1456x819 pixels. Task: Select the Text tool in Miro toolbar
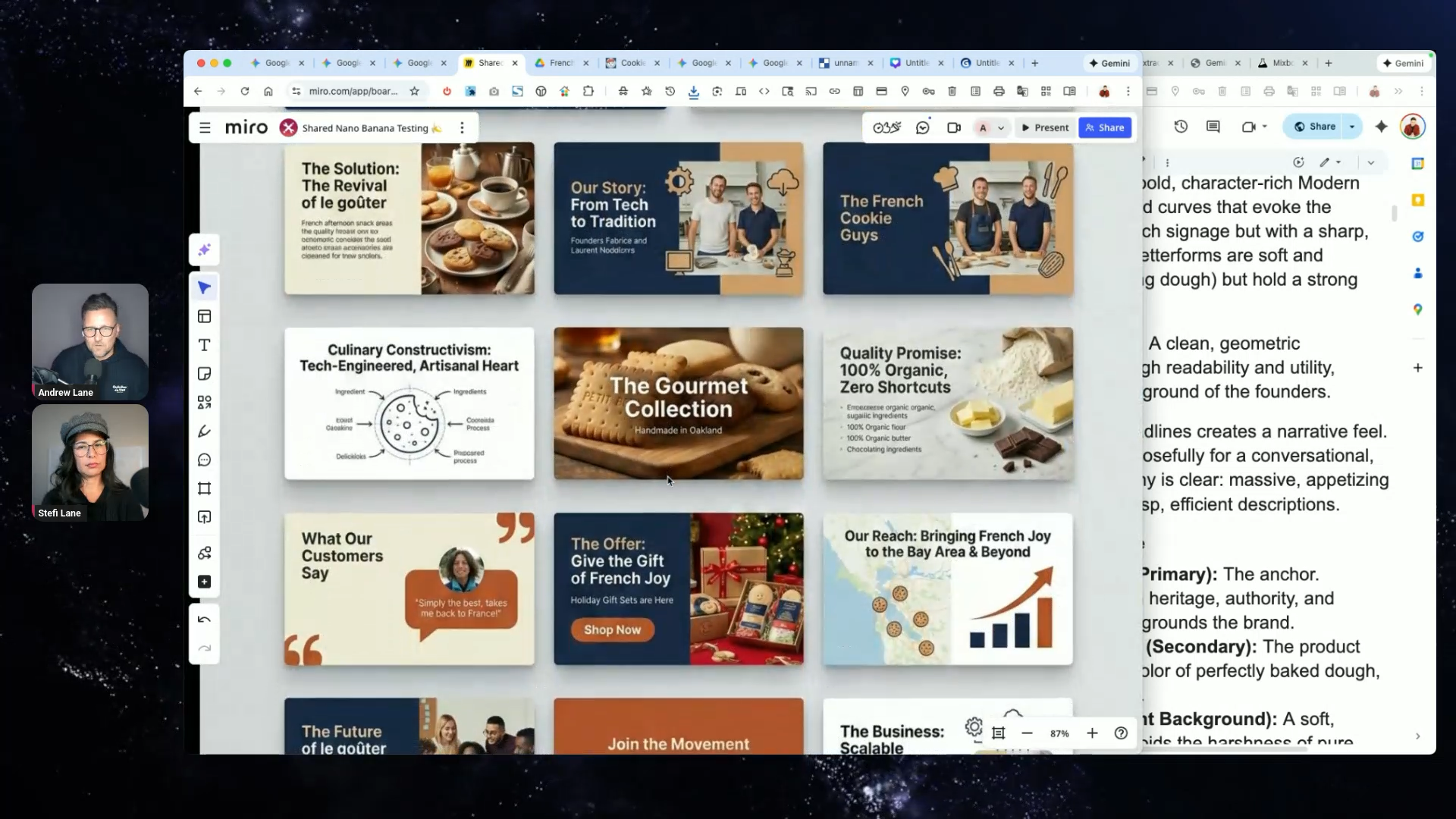pyautogui.click(x=204, y=346)
